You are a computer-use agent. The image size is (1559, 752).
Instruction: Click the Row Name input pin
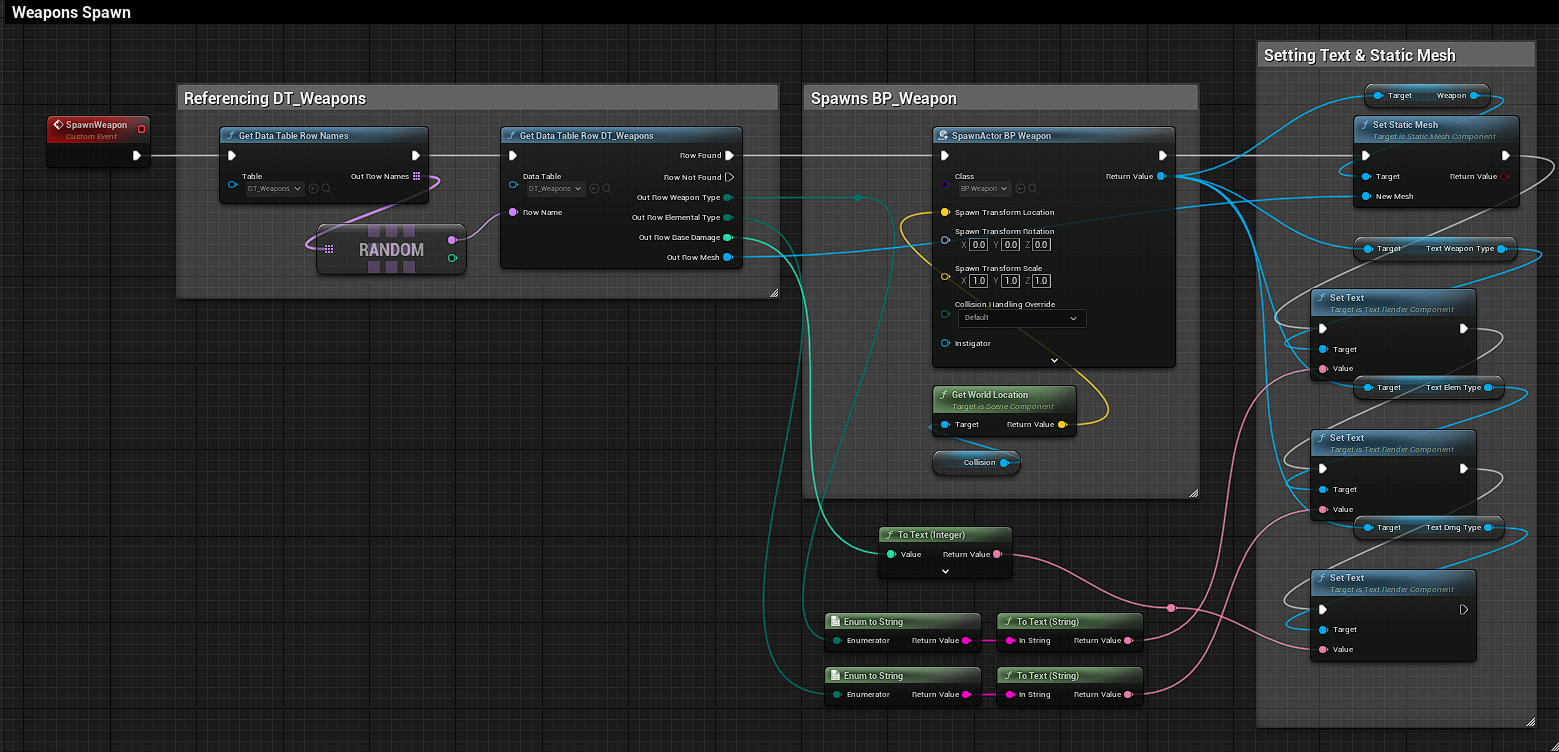(513, 212)
